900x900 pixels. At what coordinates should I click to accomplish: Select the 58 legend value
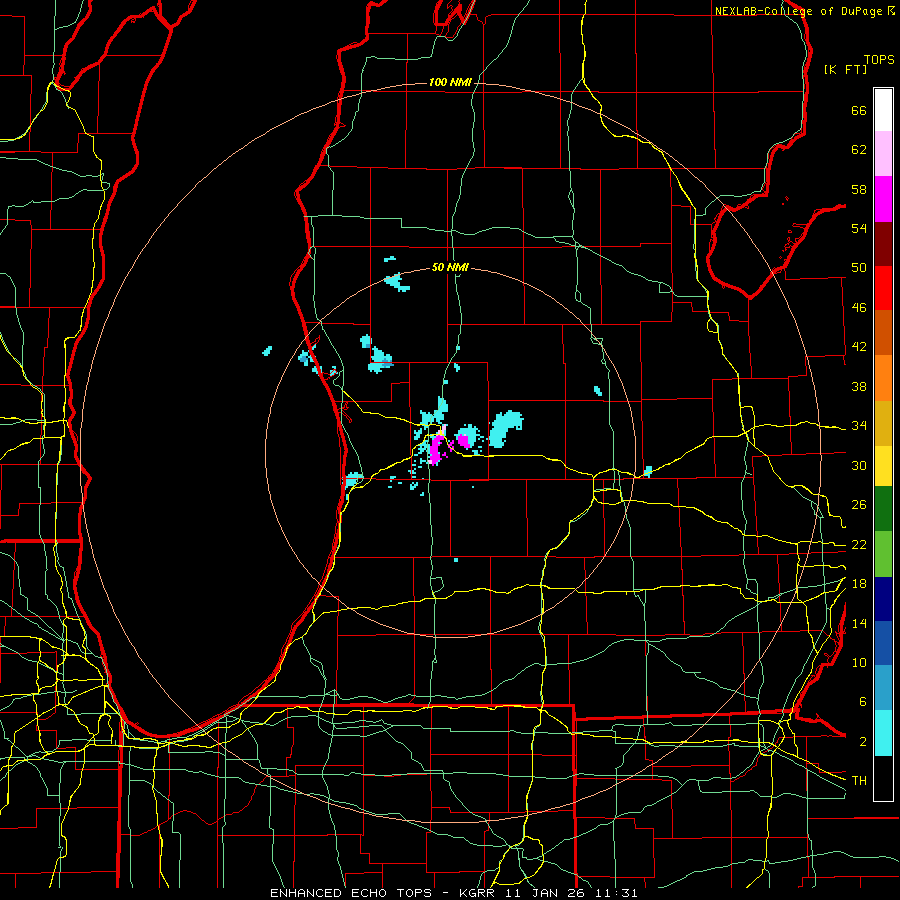point(859,189)
